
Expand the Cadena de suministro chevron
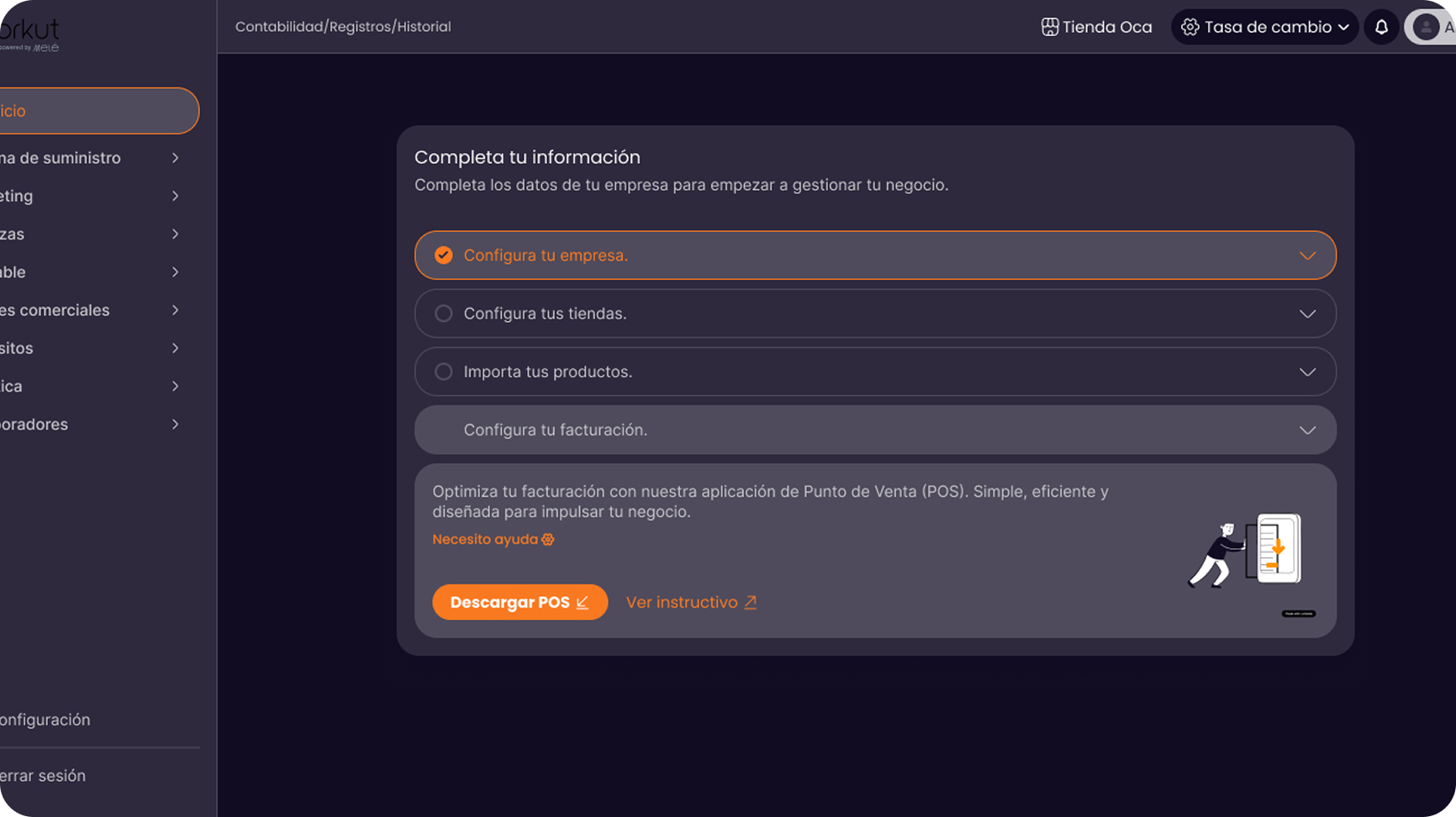175,157
